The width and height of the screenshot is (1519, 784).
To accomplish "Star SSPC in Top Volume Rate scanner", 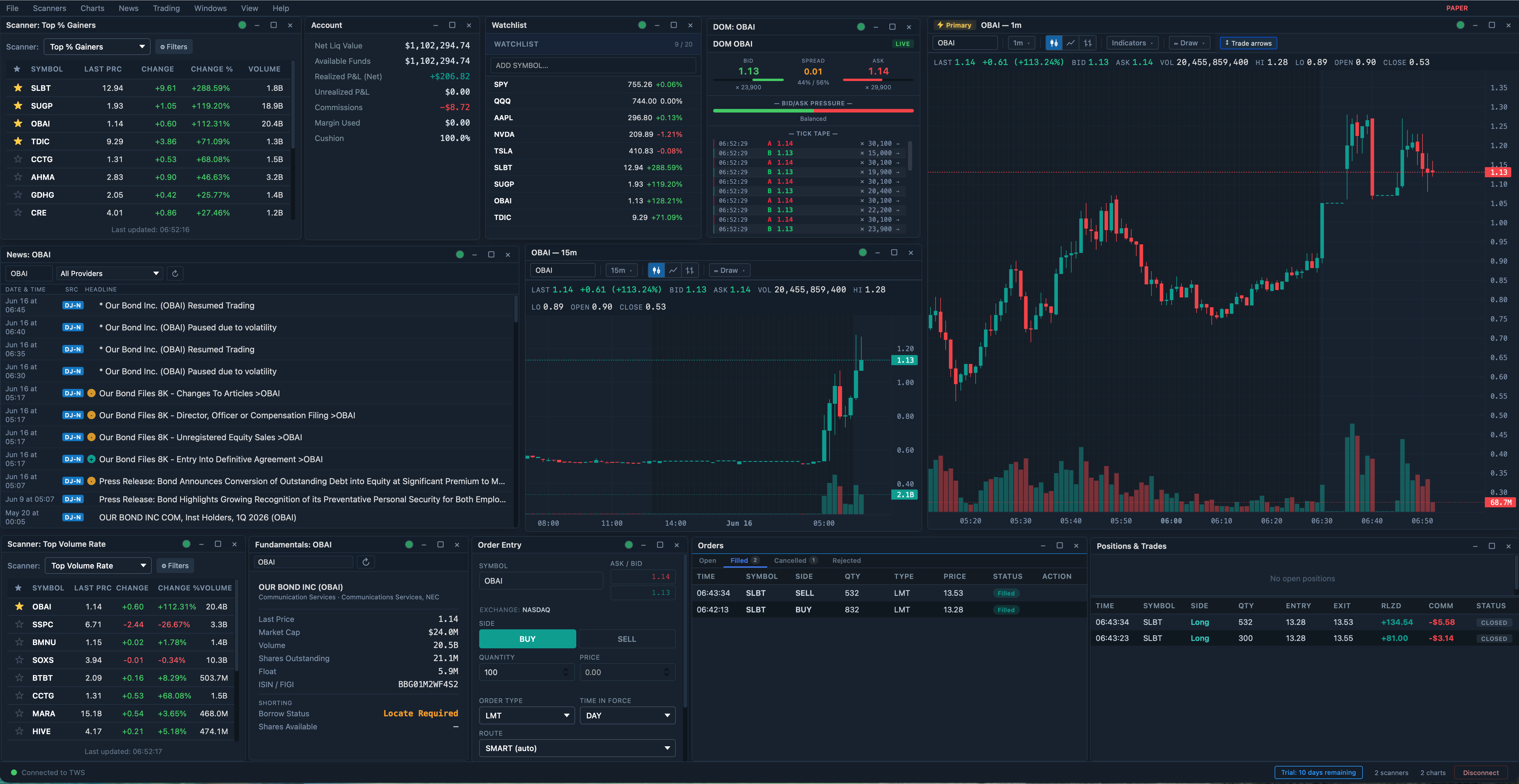I will 20,624.
